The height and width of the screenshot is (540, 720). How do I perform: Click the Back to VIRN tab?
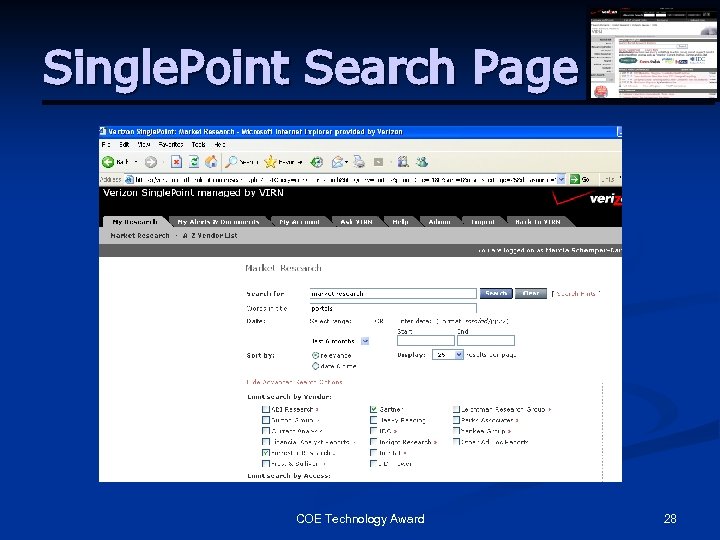[x=538, y=222]
